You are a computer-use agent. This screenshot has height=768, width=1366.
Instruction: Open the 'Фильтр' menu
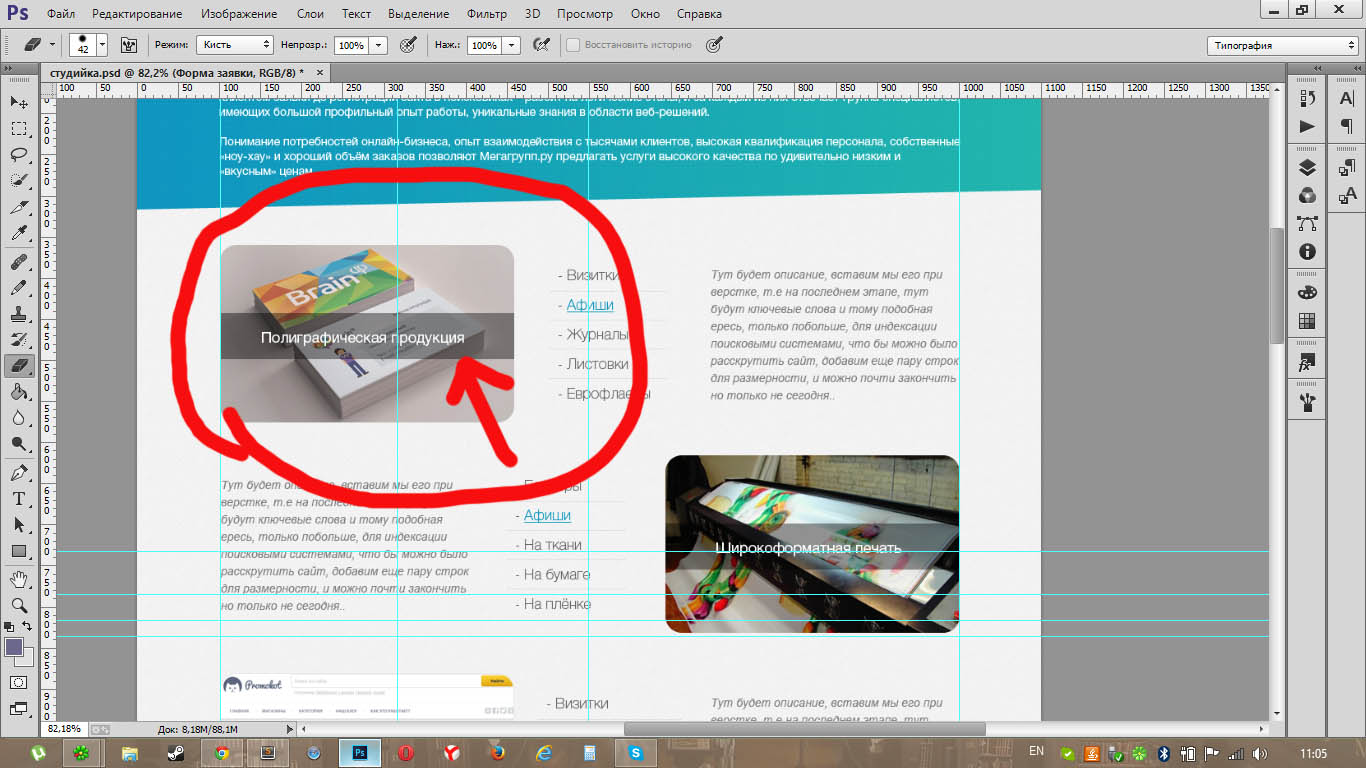(486, 14)
